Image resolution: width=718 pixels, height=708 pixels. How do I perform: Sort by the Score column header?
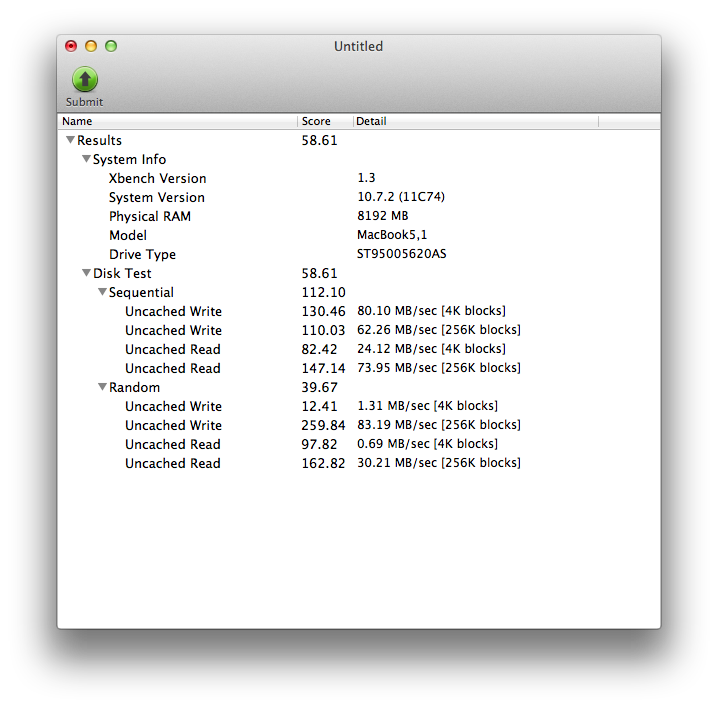coord(325,121)
